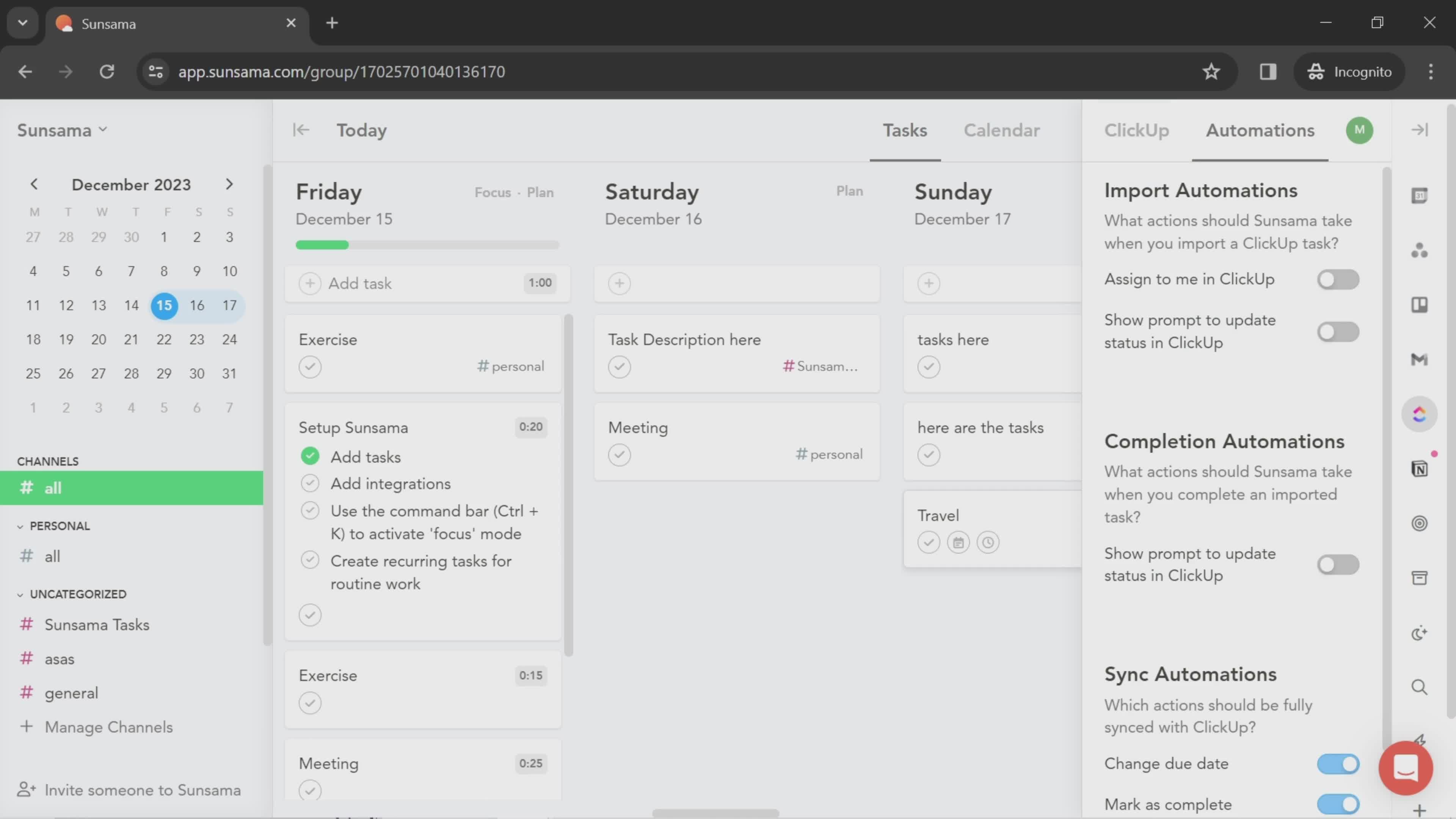The width and height of the screenshot is (1456, 819).
Task: Click Add task on Friday December 15
Action: [359, 282]
